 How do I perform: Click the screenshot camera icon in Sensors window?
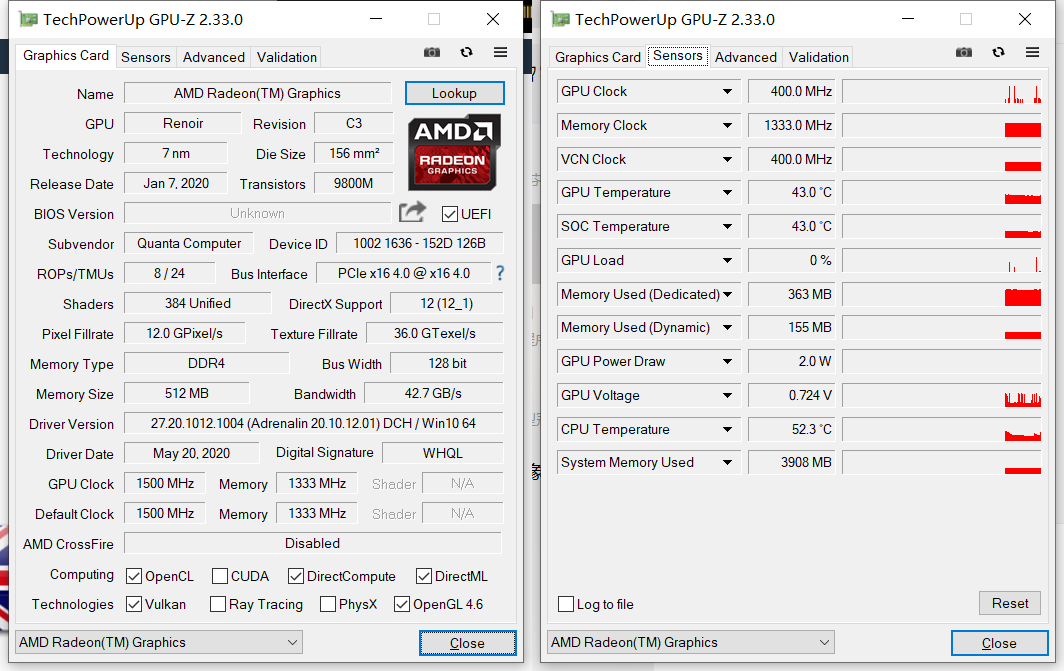pyautogui.click(x=964, y=52)
